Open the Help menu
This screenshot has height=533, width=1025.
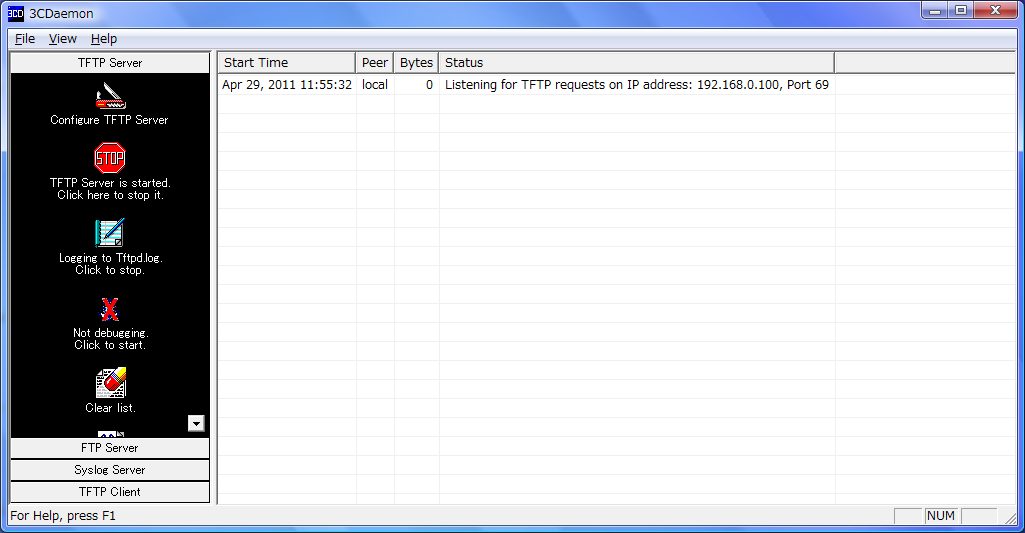[104, 39]
